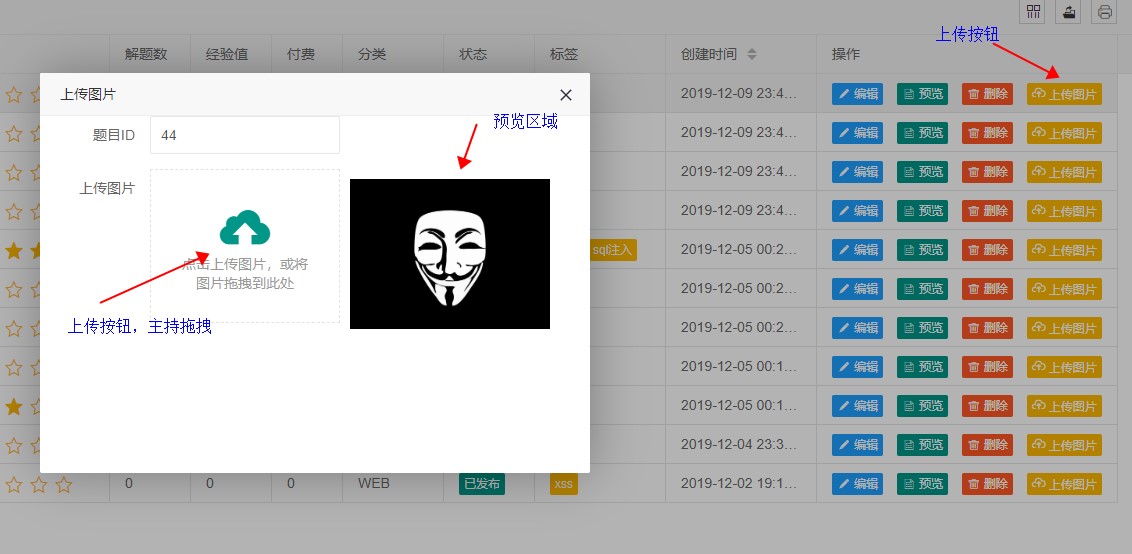Close the 上传图片 dialog with the X

tap(566, 95)
